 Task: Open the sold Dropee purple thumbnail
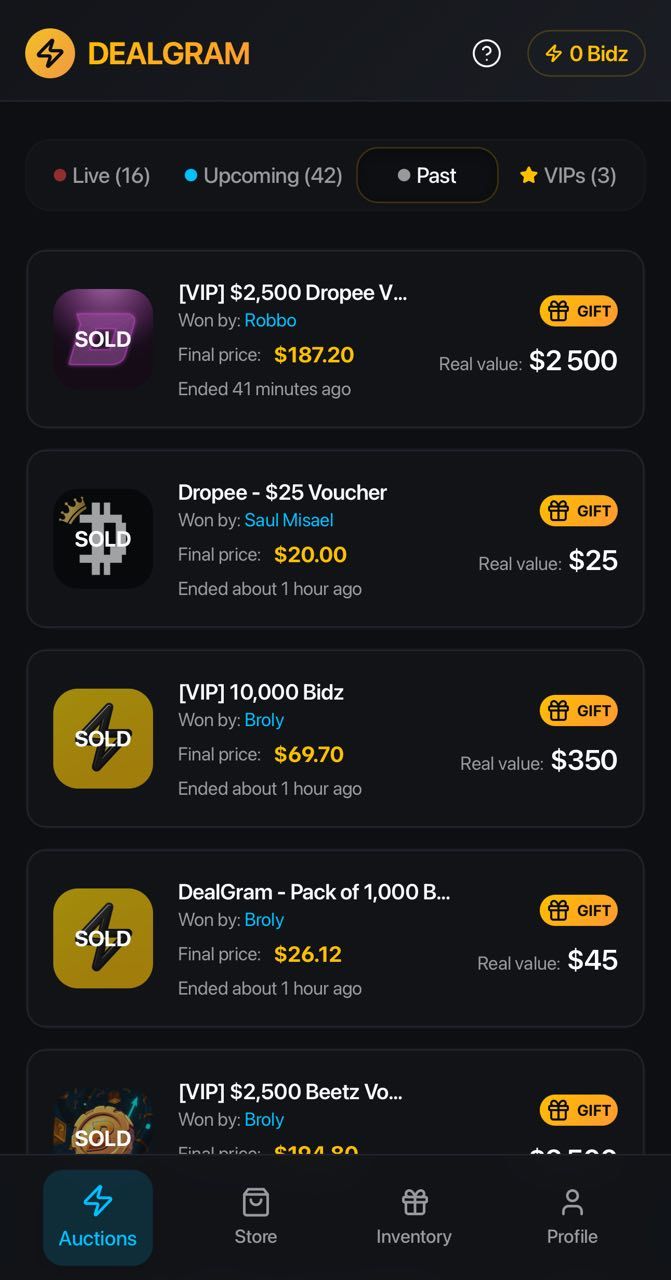click(x=103, y=339)
